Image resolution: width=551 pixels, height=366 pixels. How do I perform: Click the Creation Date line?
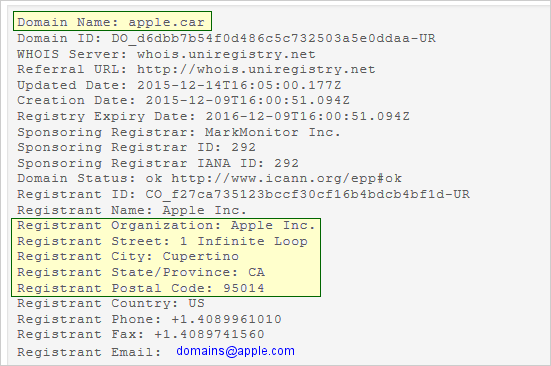pos(183,101)
